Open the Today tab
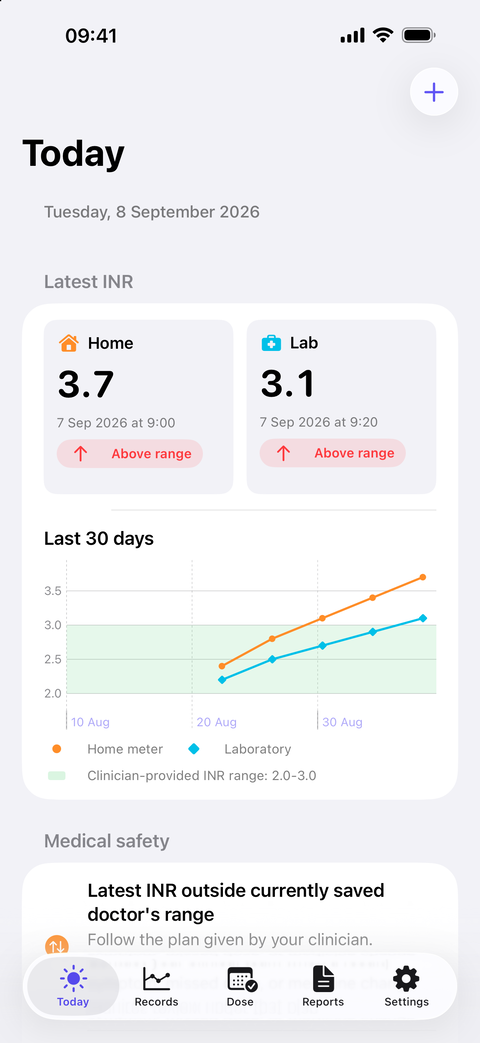This screenshot has width=480, height=1043. 73,986
